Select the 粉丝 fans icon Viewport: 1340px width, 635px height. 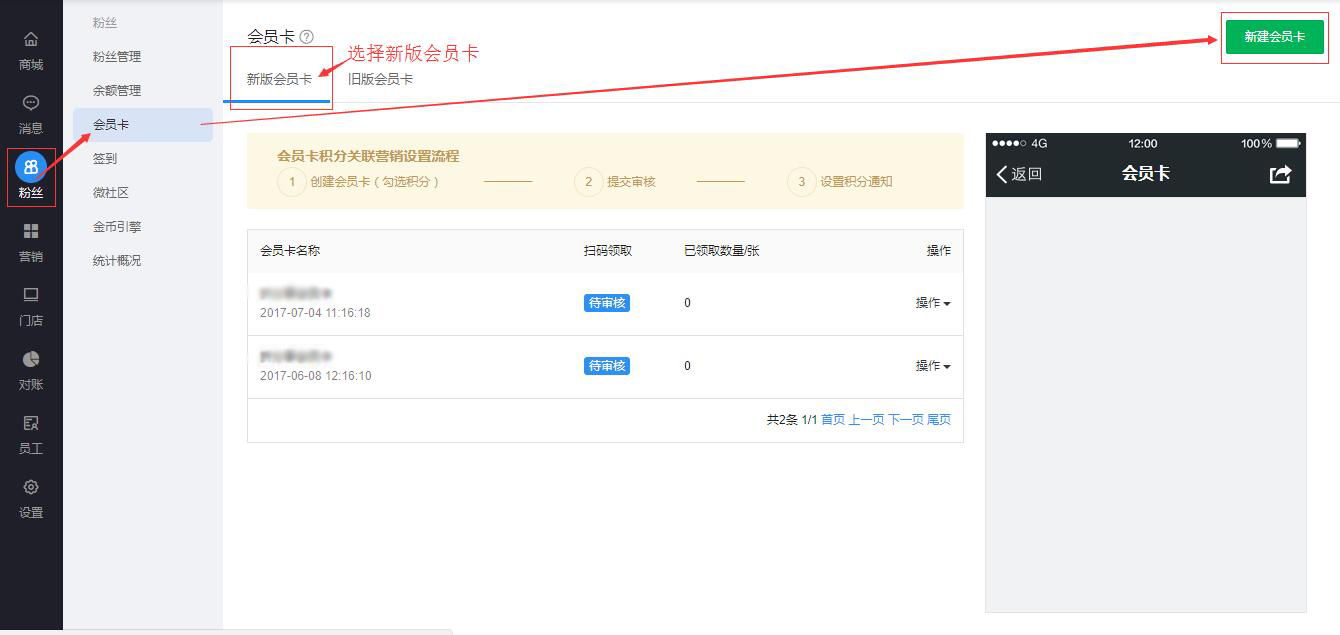click(x=31, y=167)
